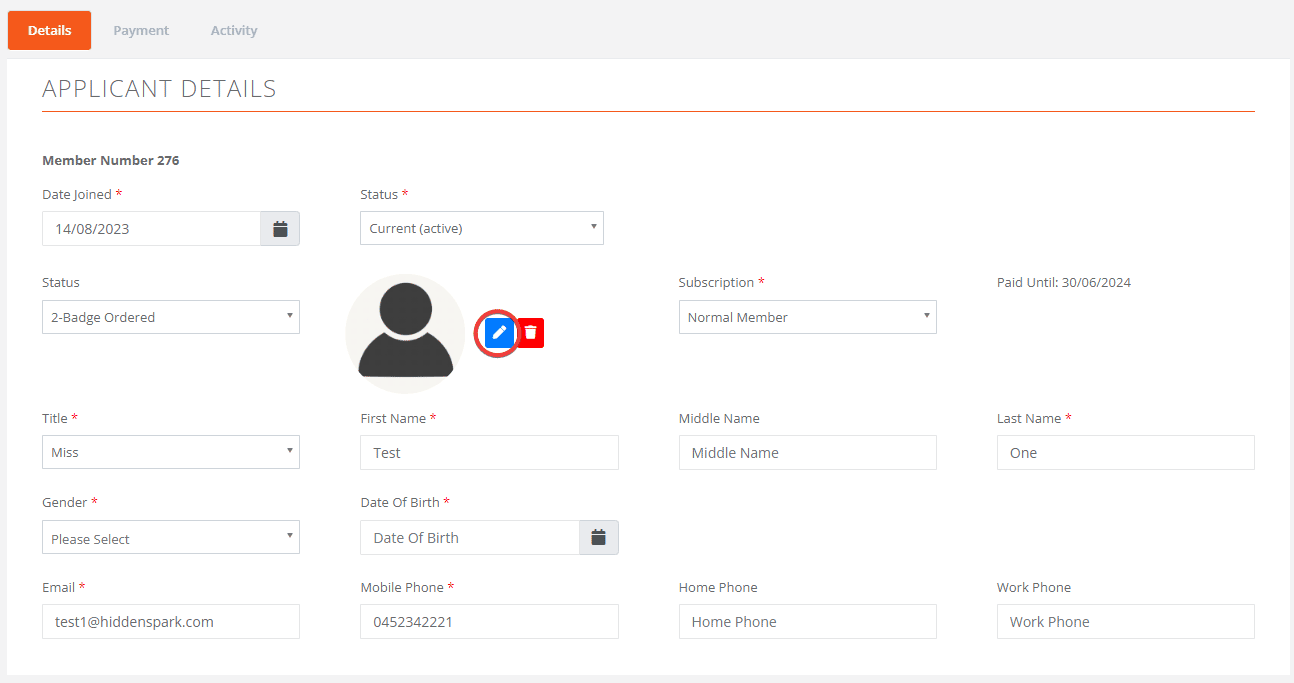Click the red trash delete photo icon
The width and height of the screenshot is (1294, 683).
531,332
